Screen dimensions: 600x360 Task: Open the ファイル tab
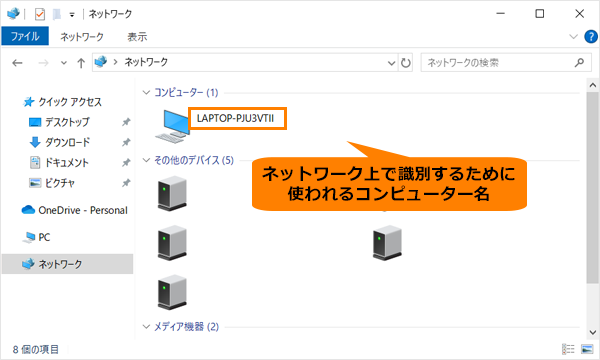[x=25, y=36]
